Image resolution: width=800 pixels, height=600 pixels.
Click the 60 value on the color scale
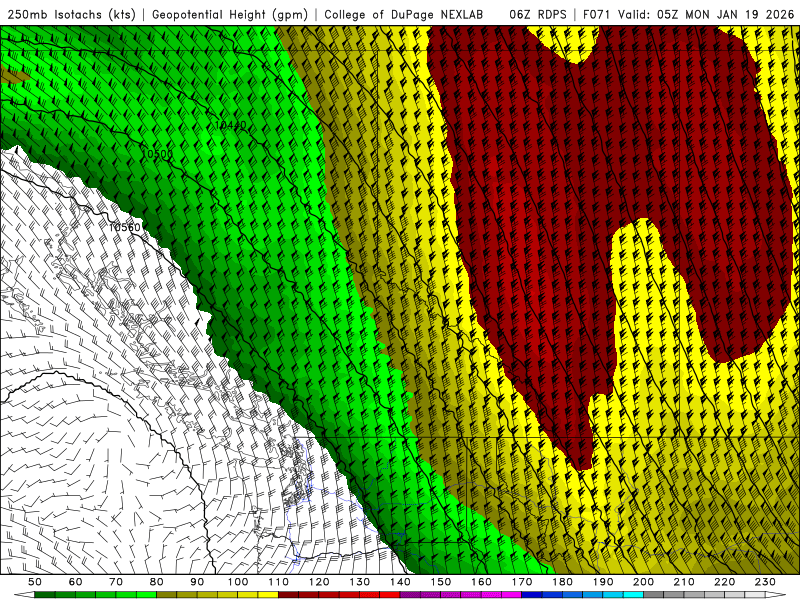pyautogui.click(x=76, y=582)
